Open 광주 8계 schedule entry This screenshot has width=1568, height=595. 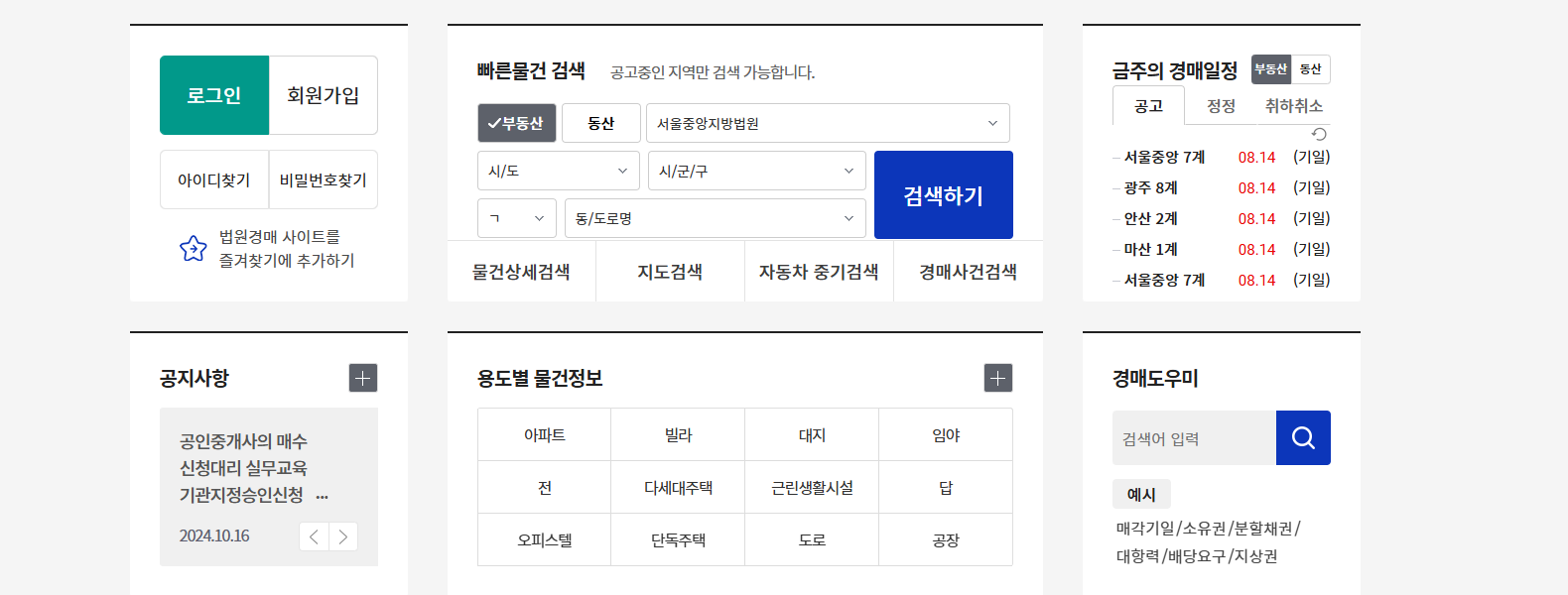coord(1151,187)
